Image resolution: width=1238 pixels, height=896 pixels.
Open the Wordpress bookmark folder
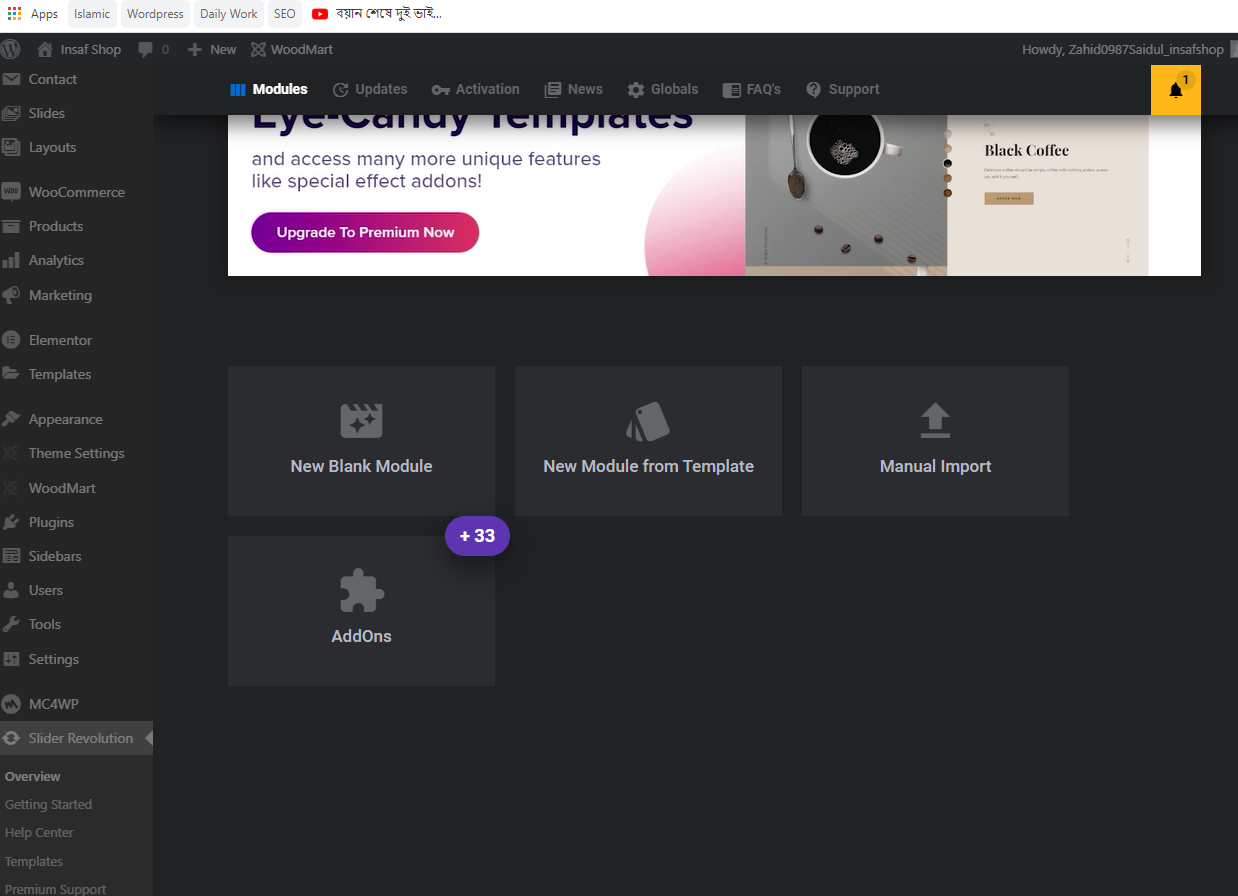(155, 14)
